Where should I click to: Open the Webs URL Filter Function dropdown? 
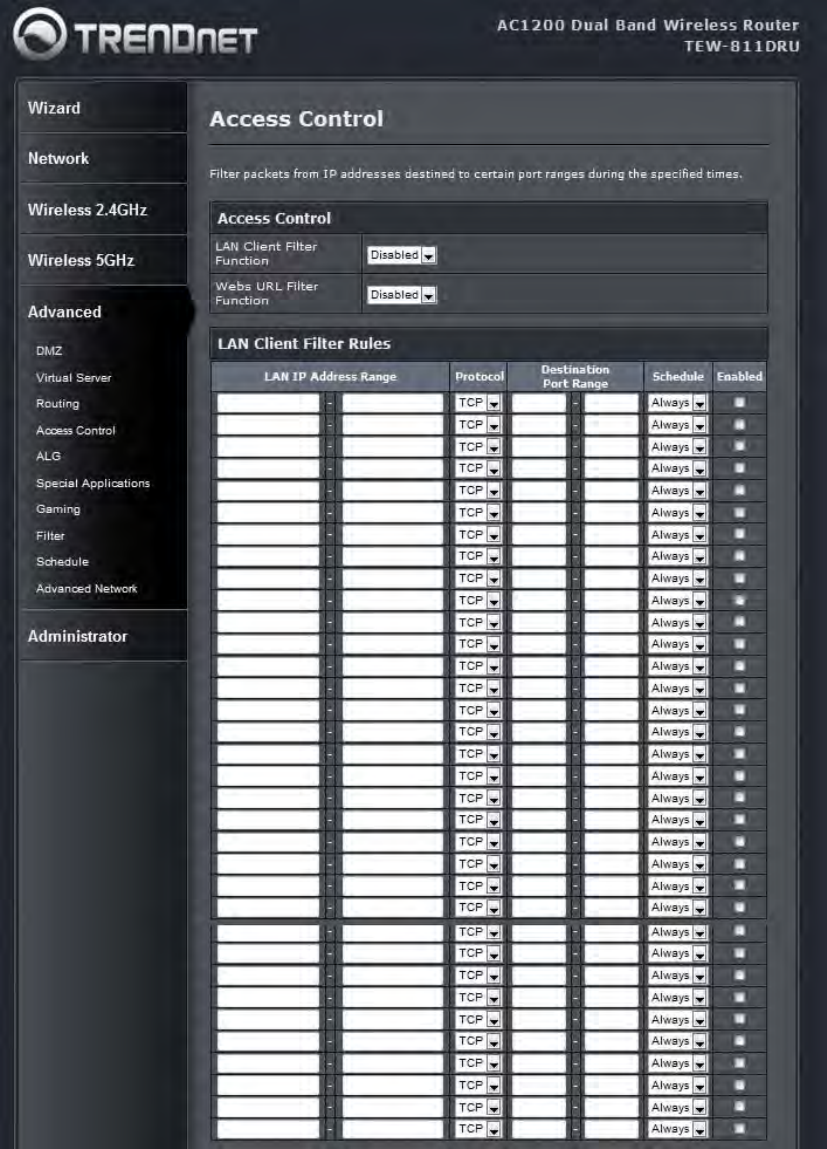[401, 295]
